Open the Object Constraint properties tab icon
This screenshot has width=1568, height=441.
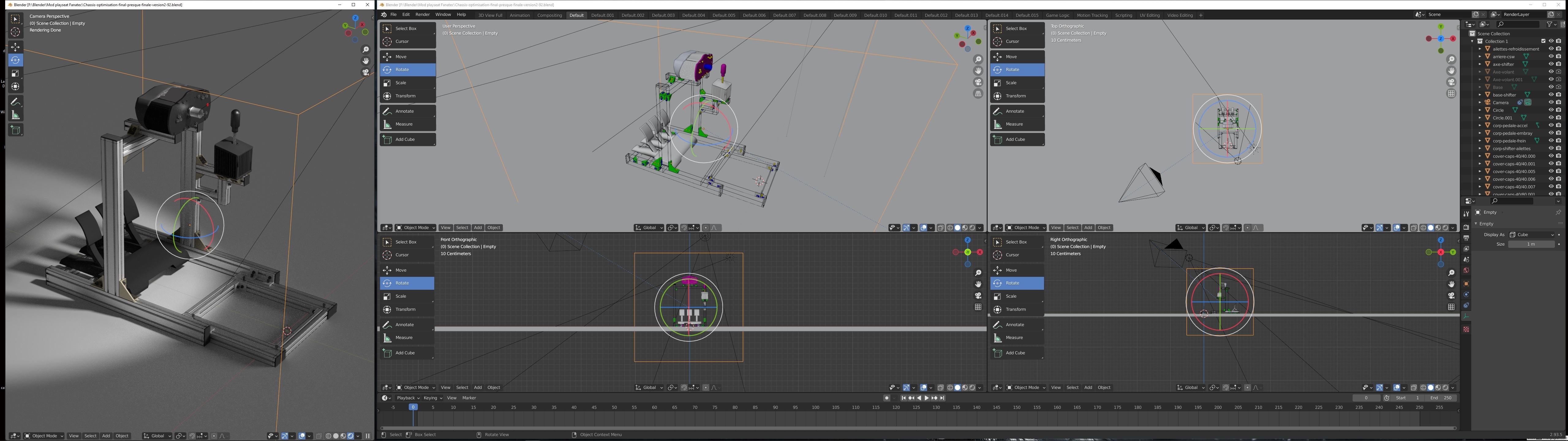tap(1466, 306)
